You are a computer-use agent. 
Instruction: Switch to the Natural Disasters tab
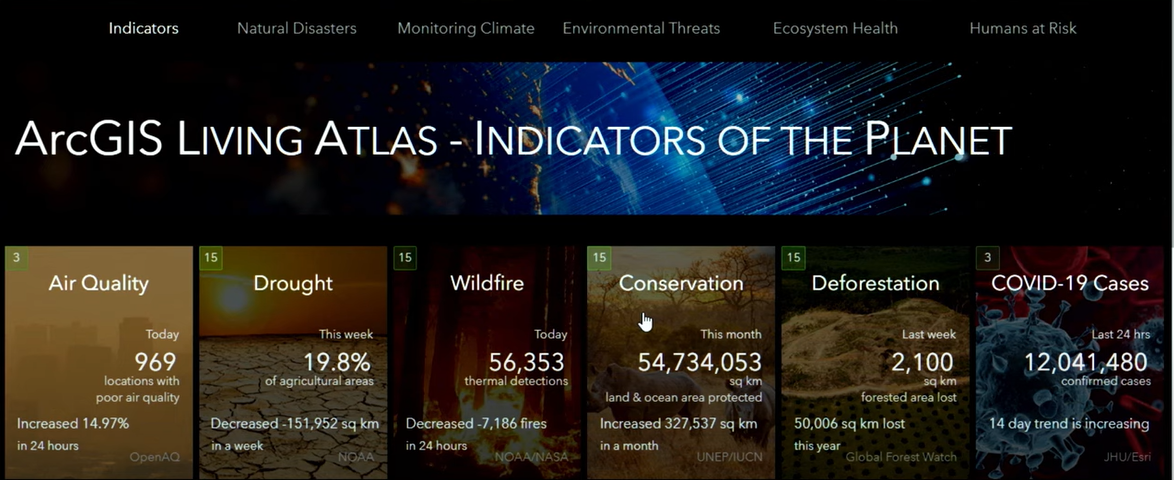(x=296, y=28)
